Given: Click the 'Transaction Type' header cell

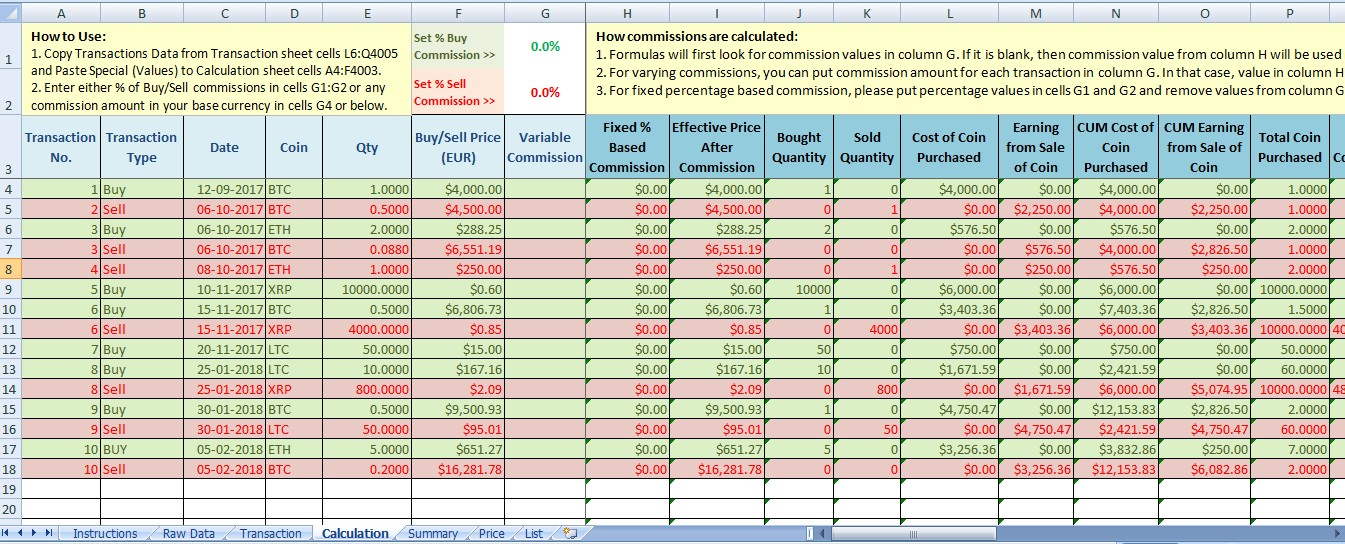Looking at the screenshot, I should (x=142, y=147).
